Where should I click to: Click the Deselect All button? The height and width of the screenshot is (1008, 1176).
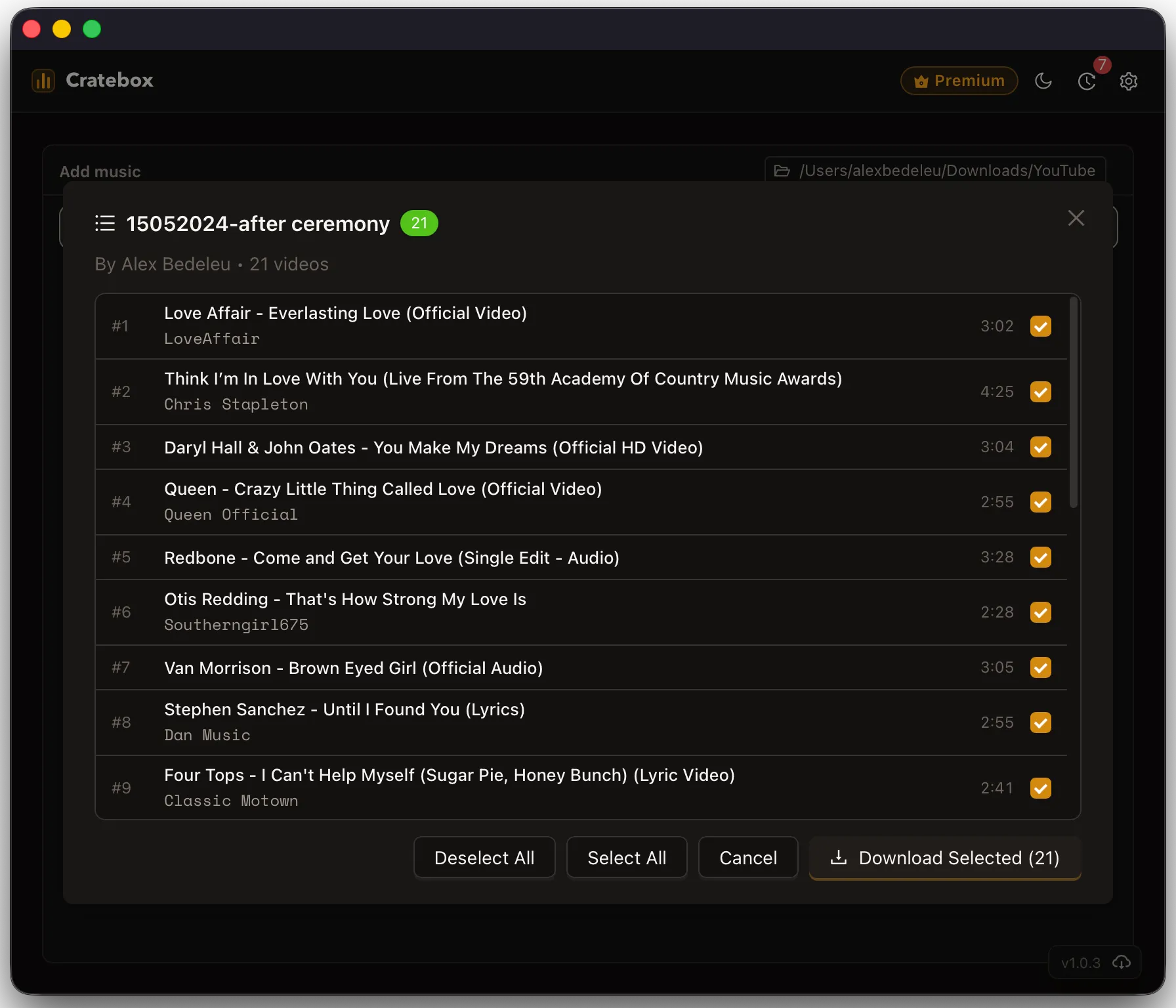click(x=484, y=858)
